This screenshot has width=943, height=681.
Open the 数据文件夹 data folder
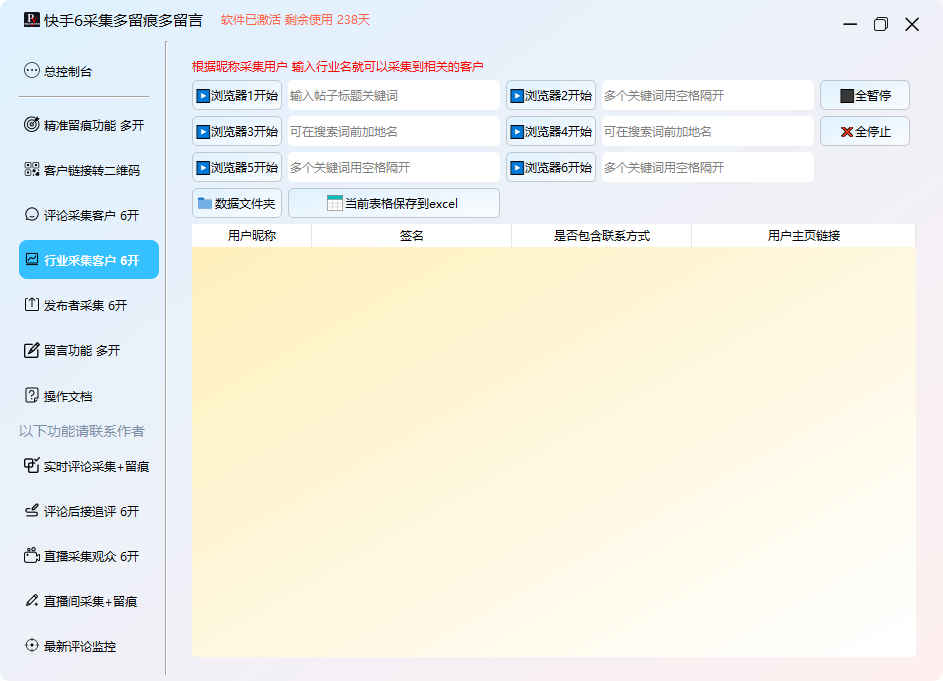click(x=237, y=203)
